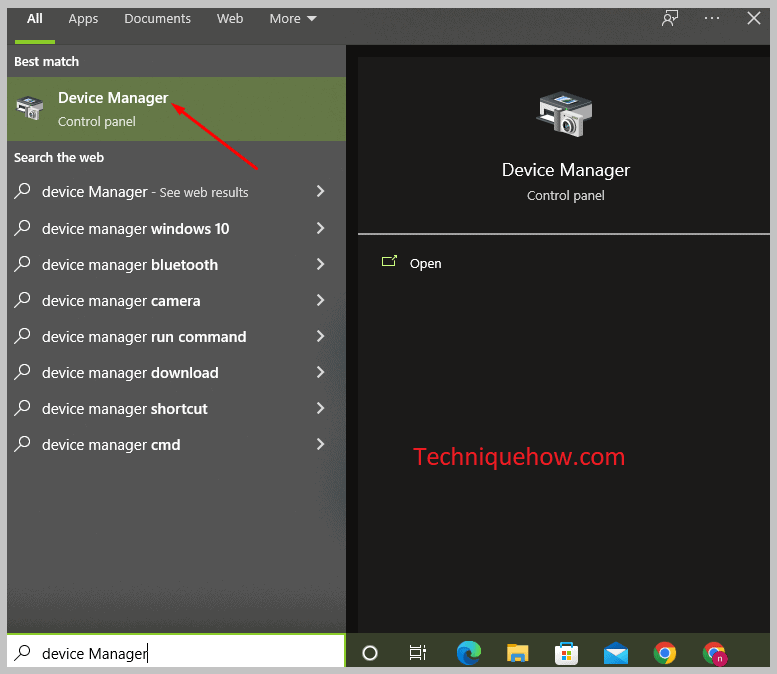Select the All tab
This screenshot has height=674, width=777.
pyautogui.click(x=35, y=19)
